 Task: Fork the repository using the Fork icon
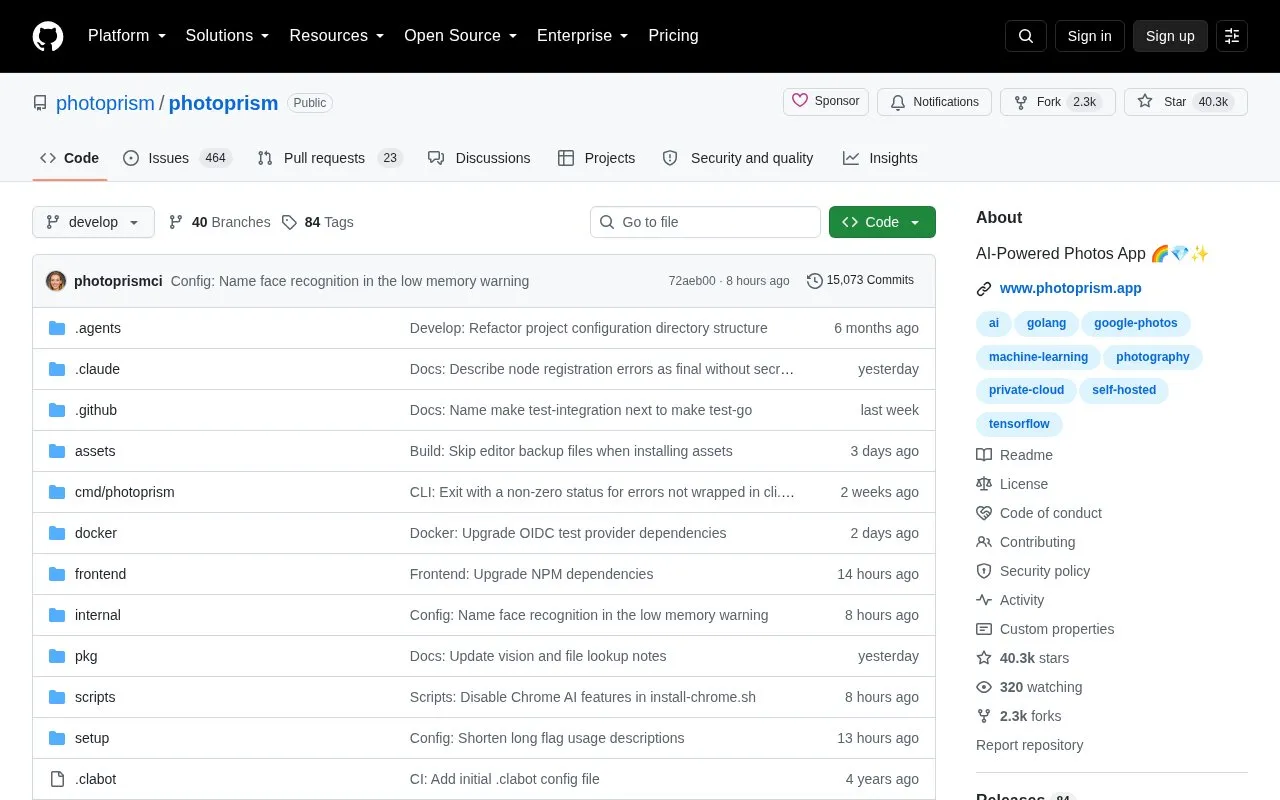1021,102
